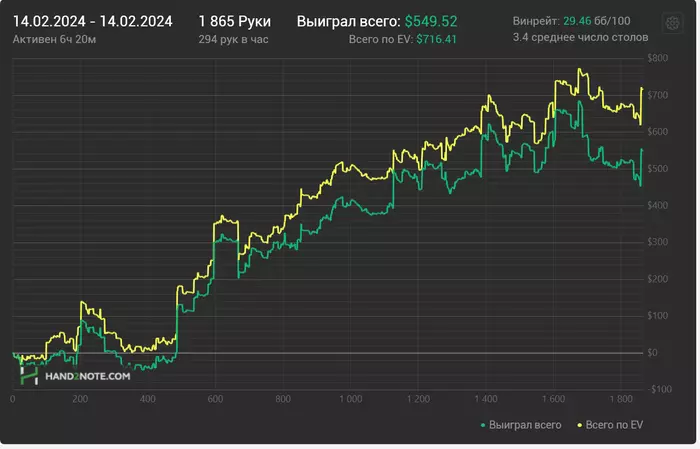Click "3.4 среднее число столов" text
This screenshot has width=700, height=449.
580,37
